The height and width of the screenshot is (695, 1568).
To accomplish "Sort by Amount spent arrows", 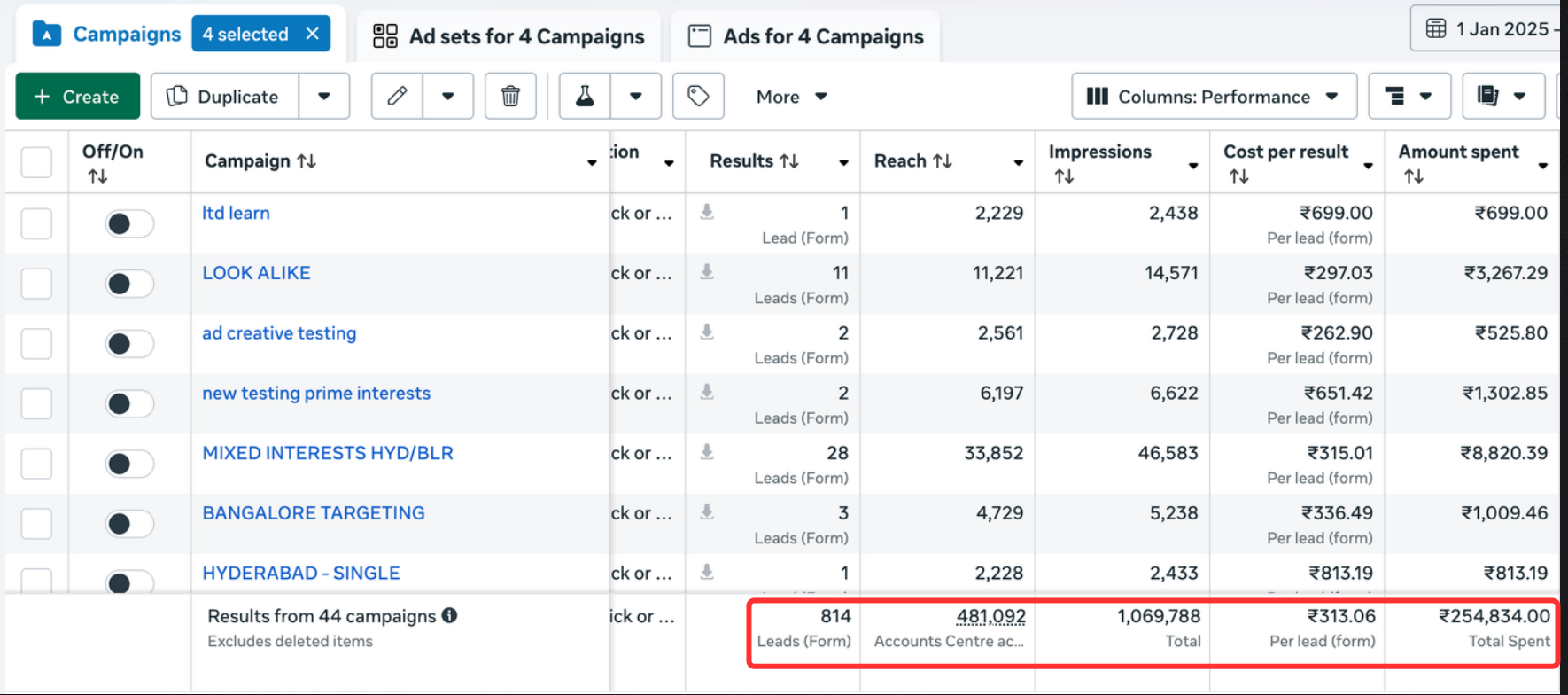I will [1414, 176].
